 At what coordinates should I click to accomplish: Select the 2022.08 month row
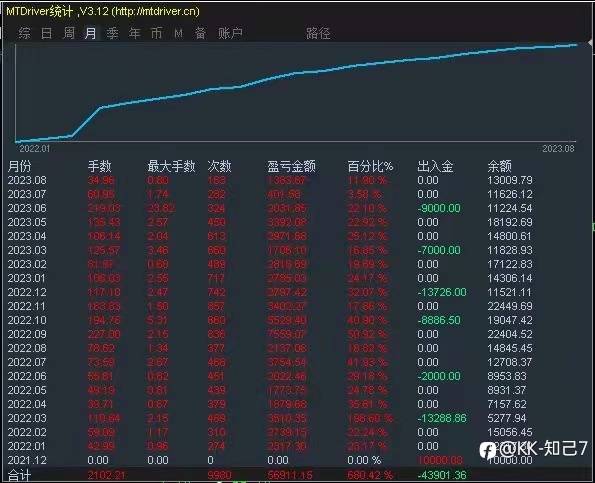click(270, 348)
